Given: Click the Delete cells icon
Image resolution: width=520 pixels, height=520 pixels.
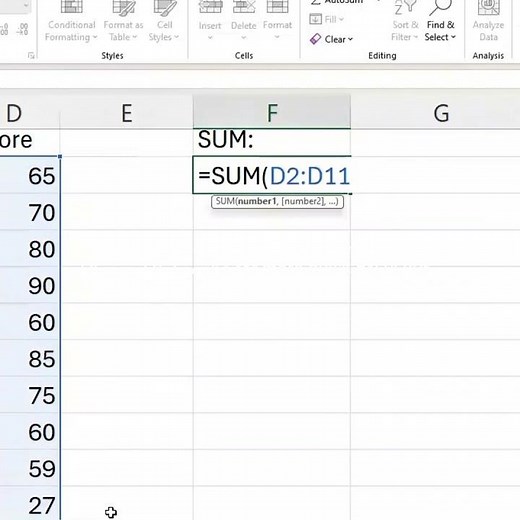Looking at the screenshot, I should (244, 7).
